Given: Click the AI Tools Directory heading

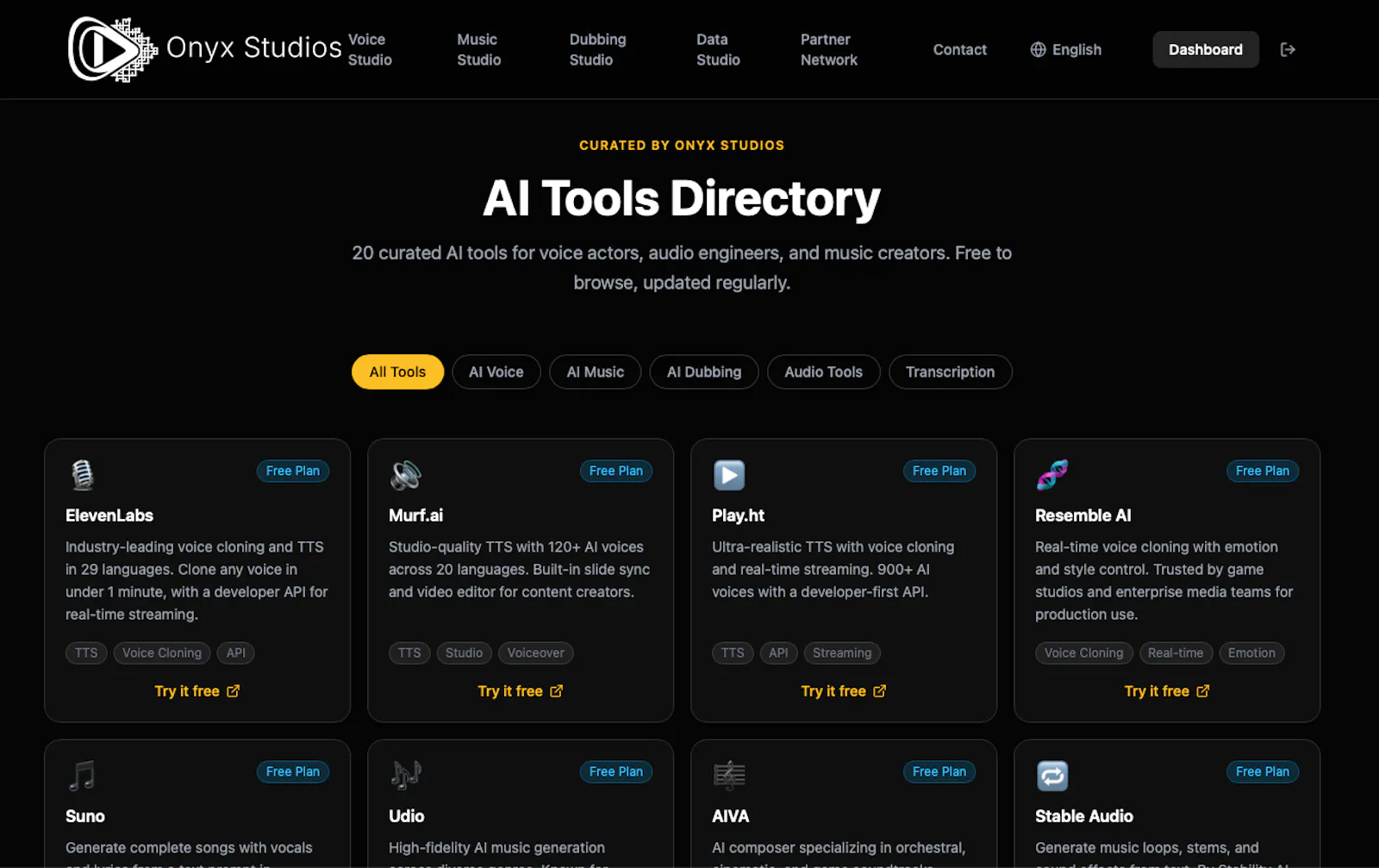Looking at the screenshot, I should pyautogui.click(x=682, y=199).
